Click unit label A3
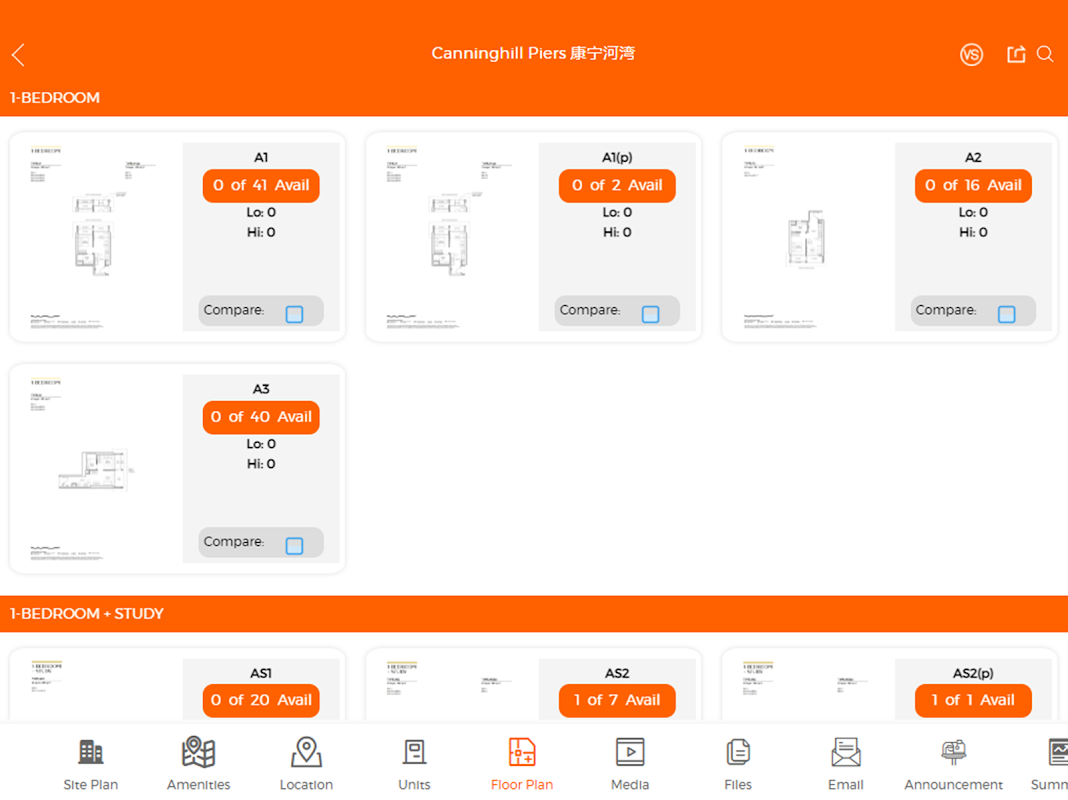Image resolution: width=1068 pixels, height=800 pixels. tap(261, 389)
